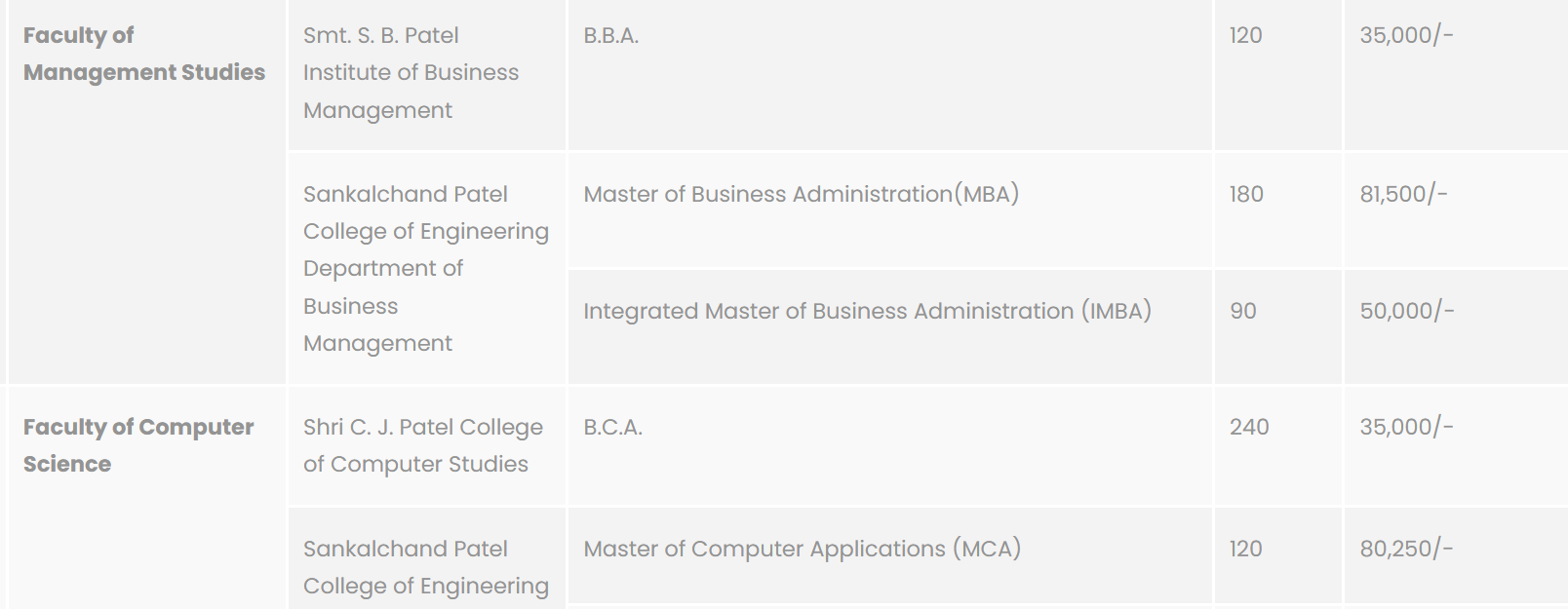
Task: Click Master of Computer Applications (MCA) course
Action: (x=802, y=549)
